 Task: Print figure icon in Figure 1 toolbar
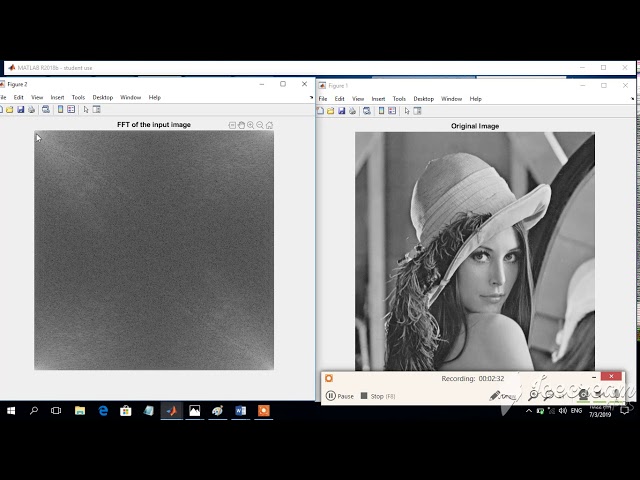352,111
